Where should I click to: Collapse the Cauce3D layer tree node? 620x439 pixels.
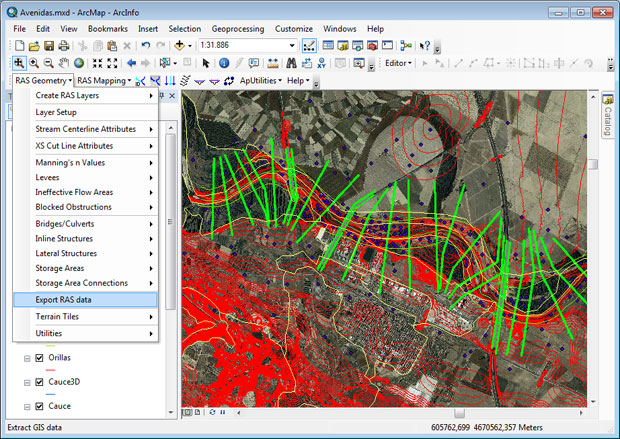[27, 382]
